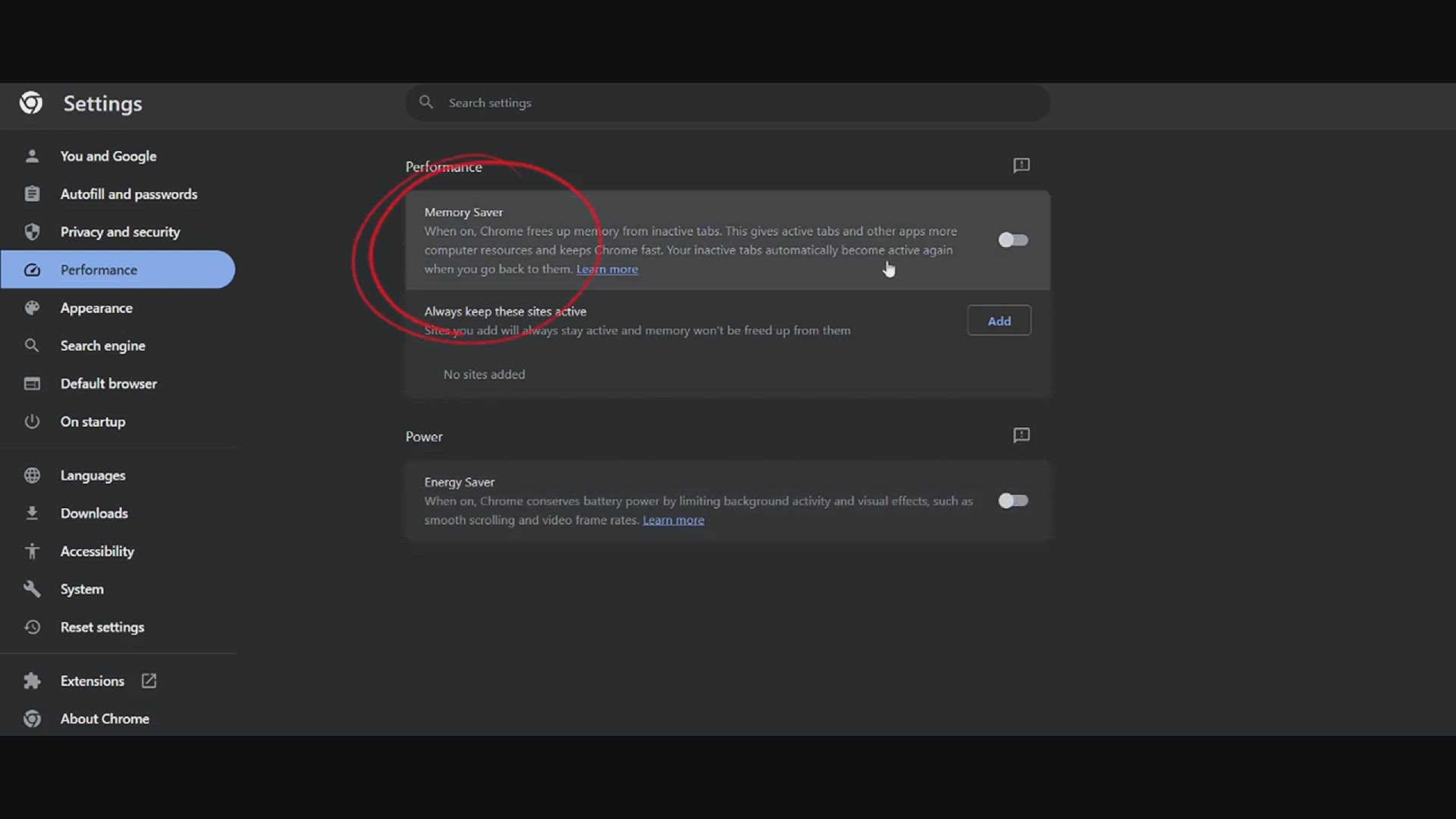This screenshot has width=1456, height=819.
Task: Turn on the Memory Saver toggle
Action: (x=1013, y=240)
